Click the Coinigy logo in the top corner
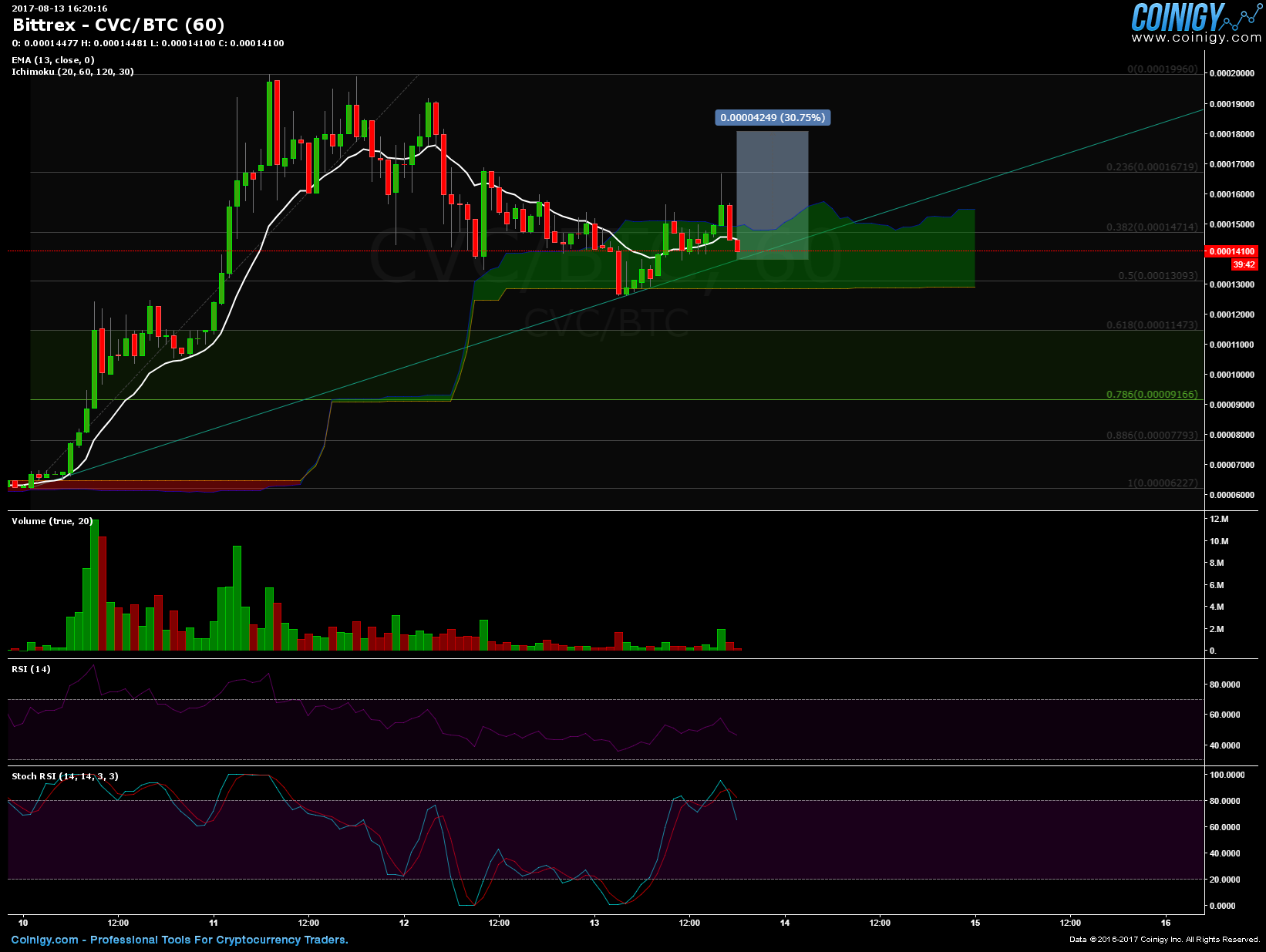1266x952 pixels. point(1177,17)
